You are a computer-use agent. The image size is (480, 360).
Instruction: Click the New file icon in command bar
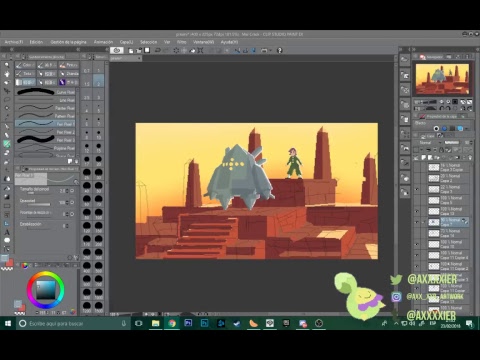(x=131, y=50)
